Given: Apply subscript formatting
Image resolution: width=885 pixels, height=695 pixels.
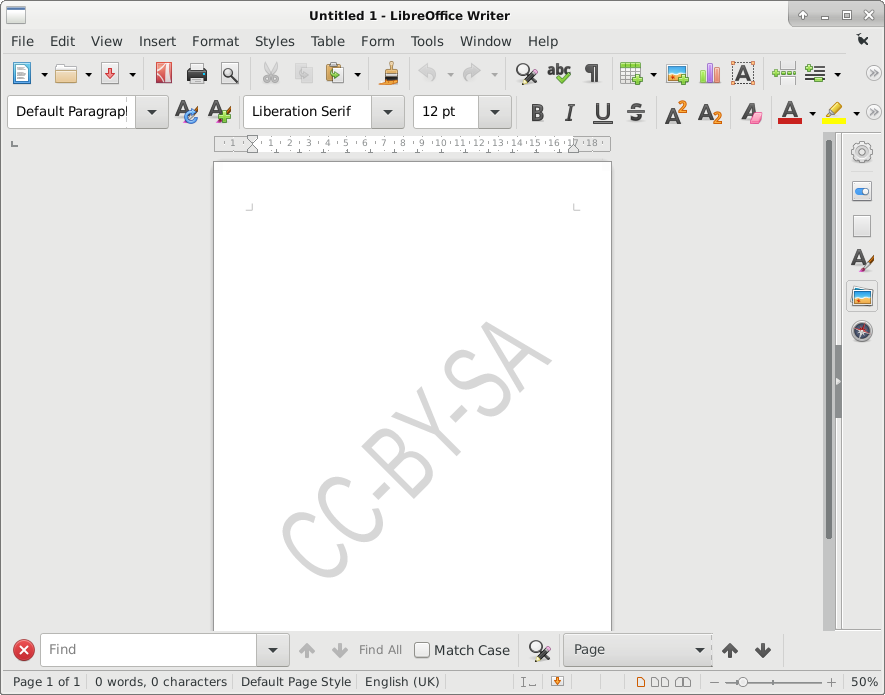Looking at the screenshot, I should tap(709, 113).
